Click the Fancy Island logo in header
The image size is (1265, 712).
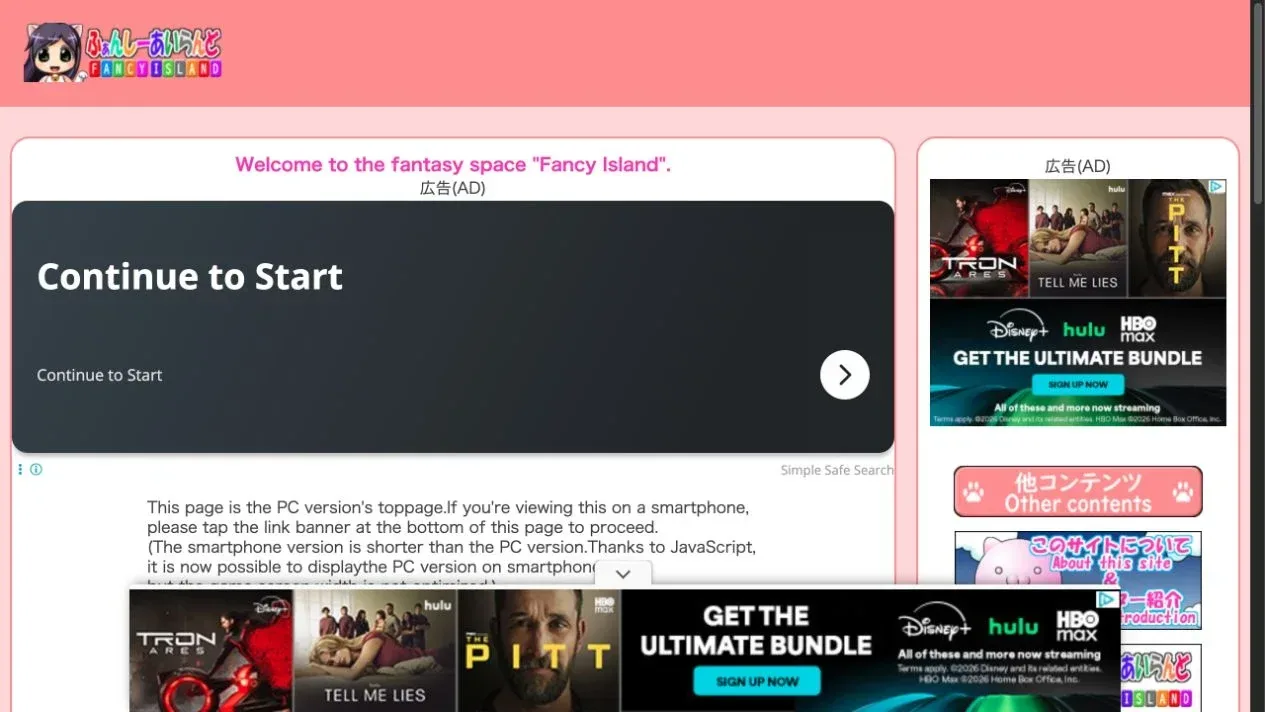click(x=122, y=53)
